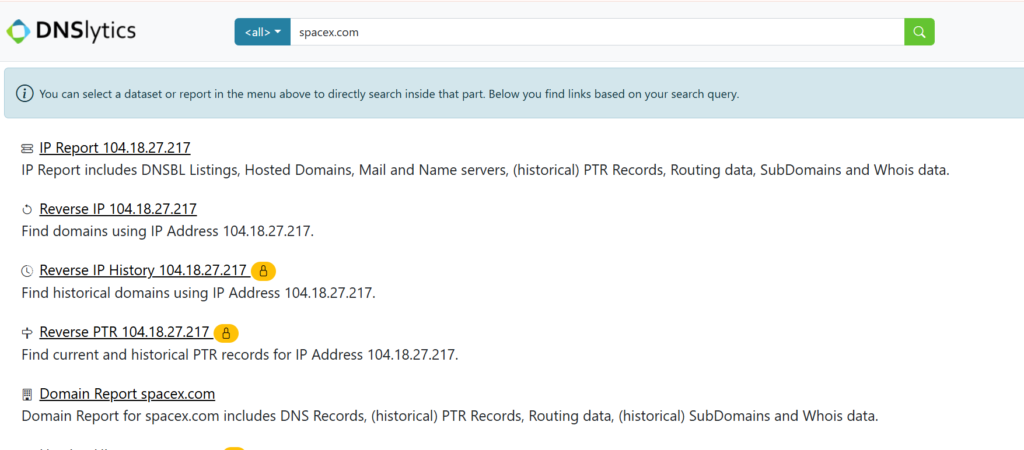This screenshot has width=1024, height=450.
Task: Click the circular arrow icon before Reverse IP
Action: pos(27,210)
